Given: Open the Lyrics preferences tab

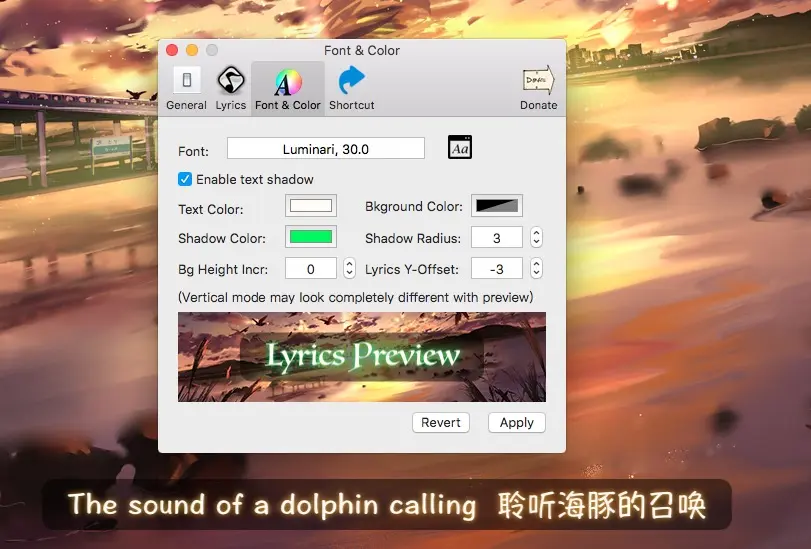Looking at the screenshot, I should click(x=231, y=88).
